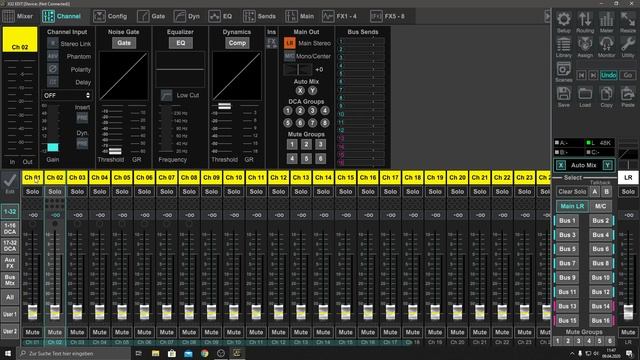
Task: Open the insert OFF dropdown
Action: 67,95
